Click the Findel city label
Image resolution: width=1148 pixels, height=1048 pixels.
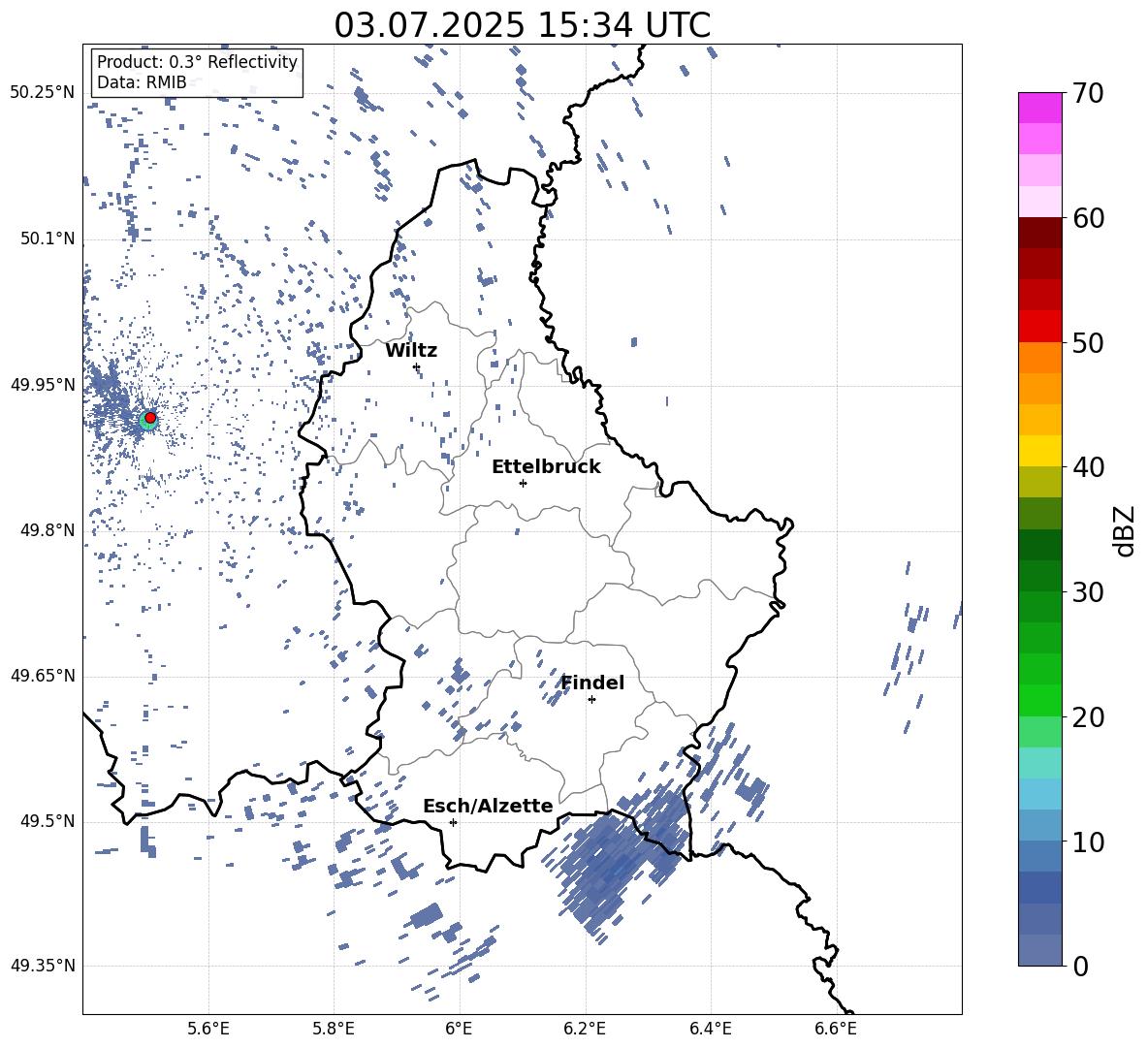tap(592, 683)
